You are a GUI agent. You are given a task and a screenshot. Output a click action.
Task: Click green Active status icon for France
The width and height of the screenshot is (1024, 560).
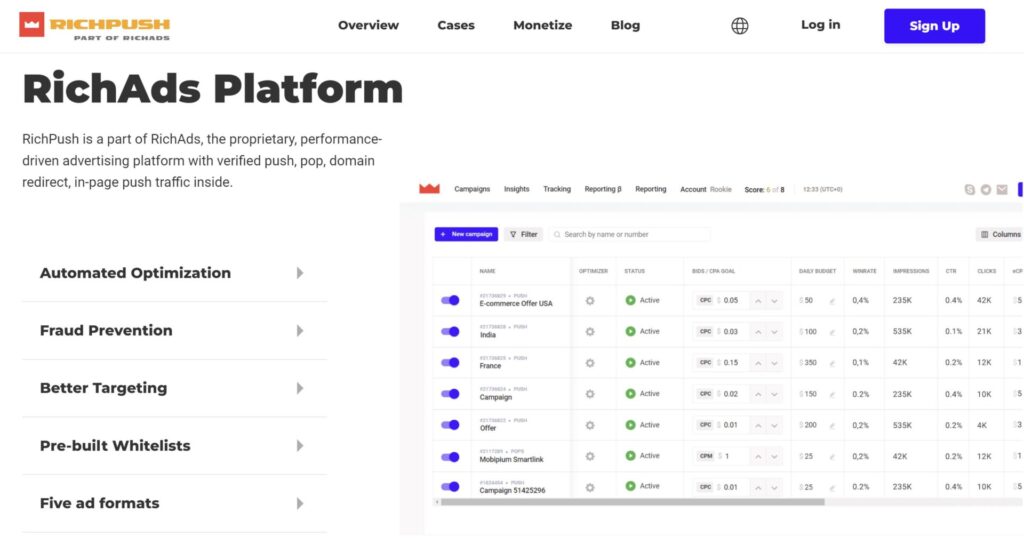[630, 362]
